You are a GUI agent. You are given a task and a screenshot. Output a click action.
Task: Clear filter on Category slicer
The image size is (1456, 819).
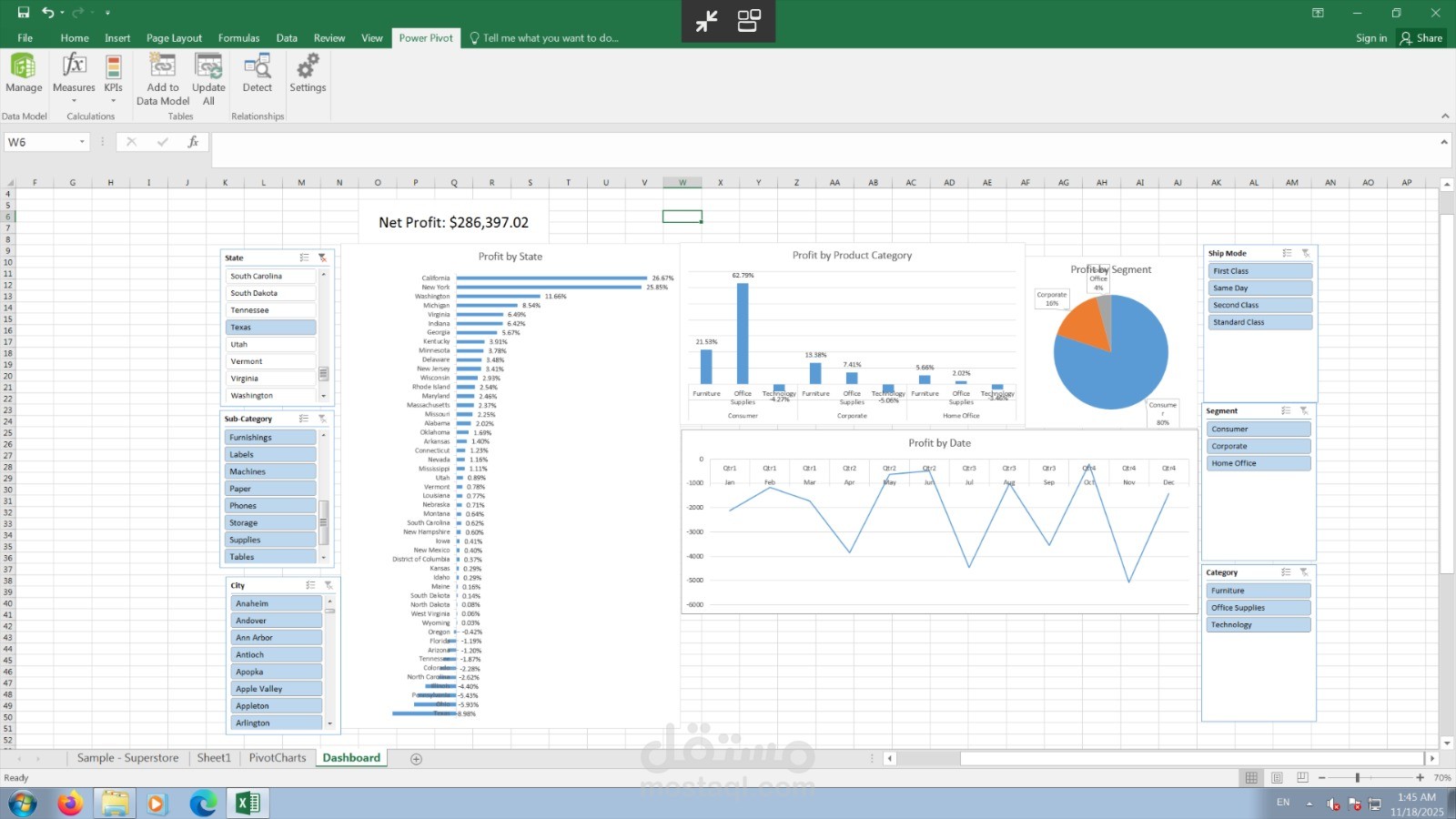[1304, 572]
